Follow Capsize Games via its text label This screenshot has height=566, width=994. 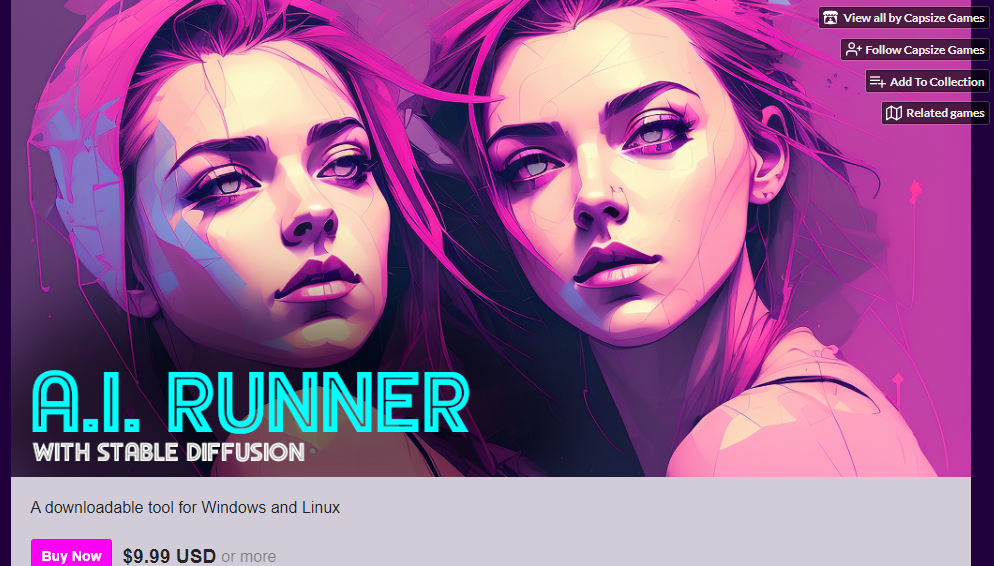924,49
